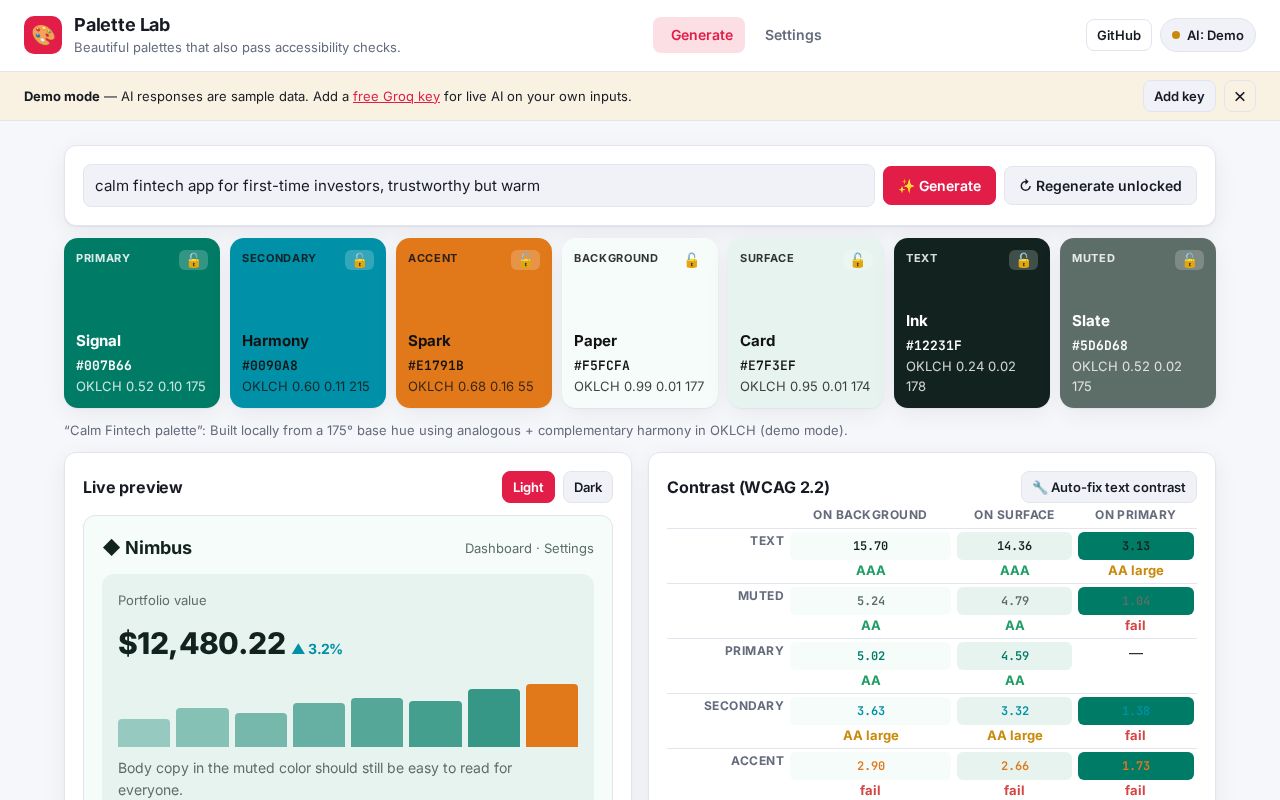Select the Primary Signal color swatch #007B66
The height and width of the screenshot is (800, 1280).
(142, 323)
